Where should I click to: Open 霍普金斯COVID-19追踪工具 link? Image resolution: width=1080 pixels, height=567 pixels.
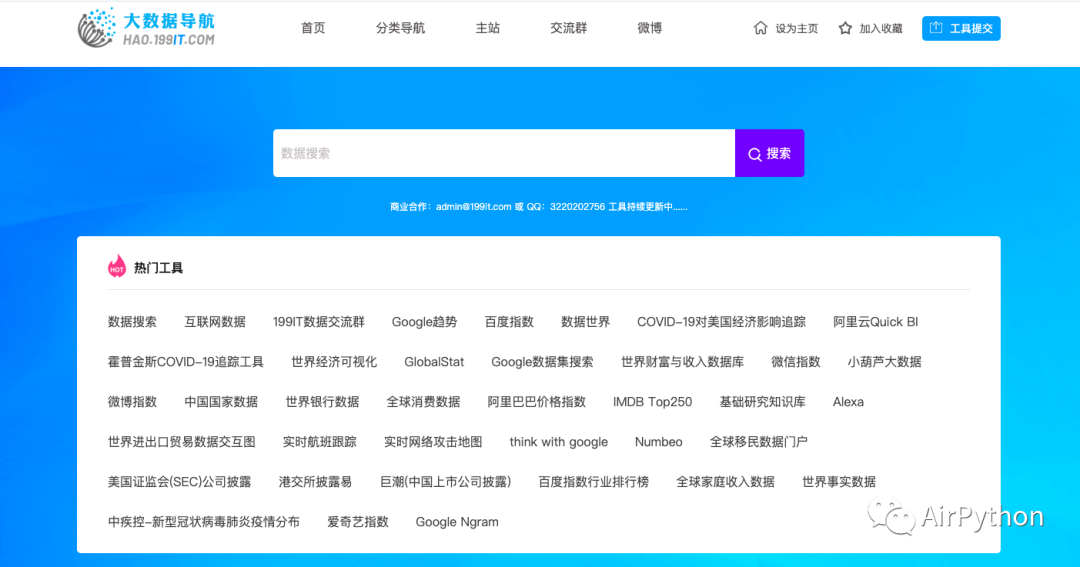coord(186,362)
